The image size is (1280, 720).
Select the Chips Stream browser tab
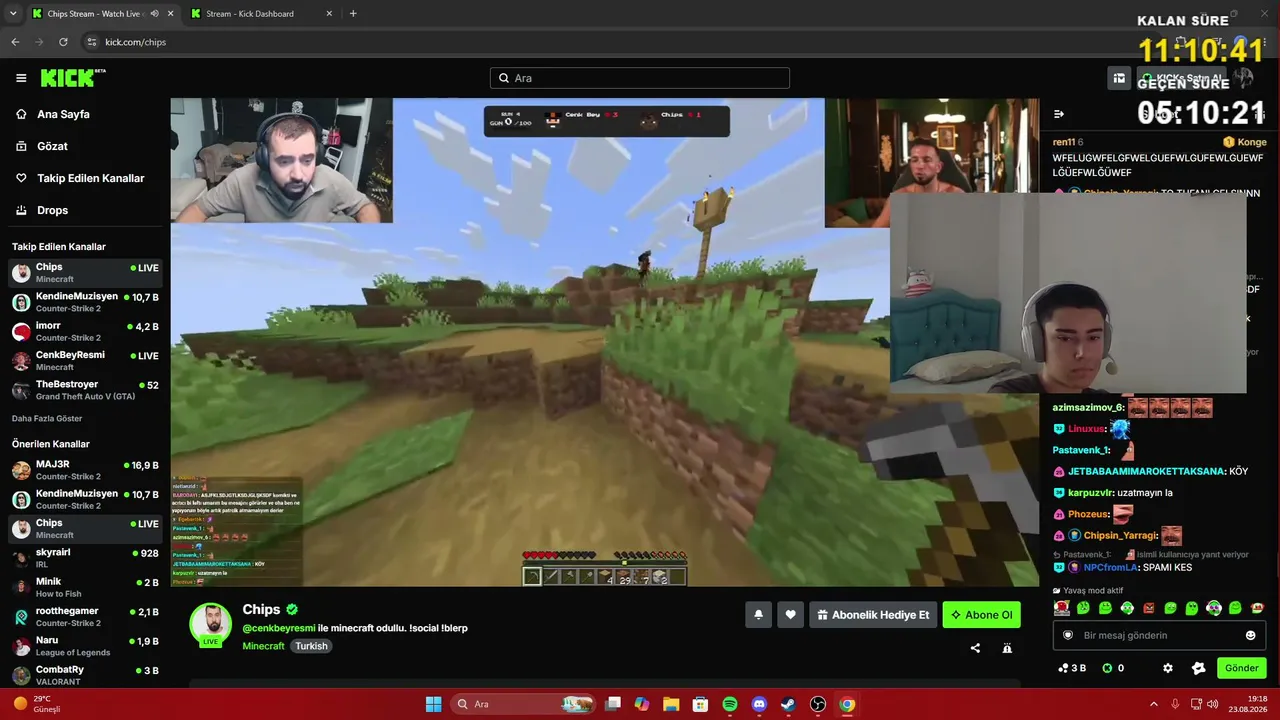coord(102,14)
